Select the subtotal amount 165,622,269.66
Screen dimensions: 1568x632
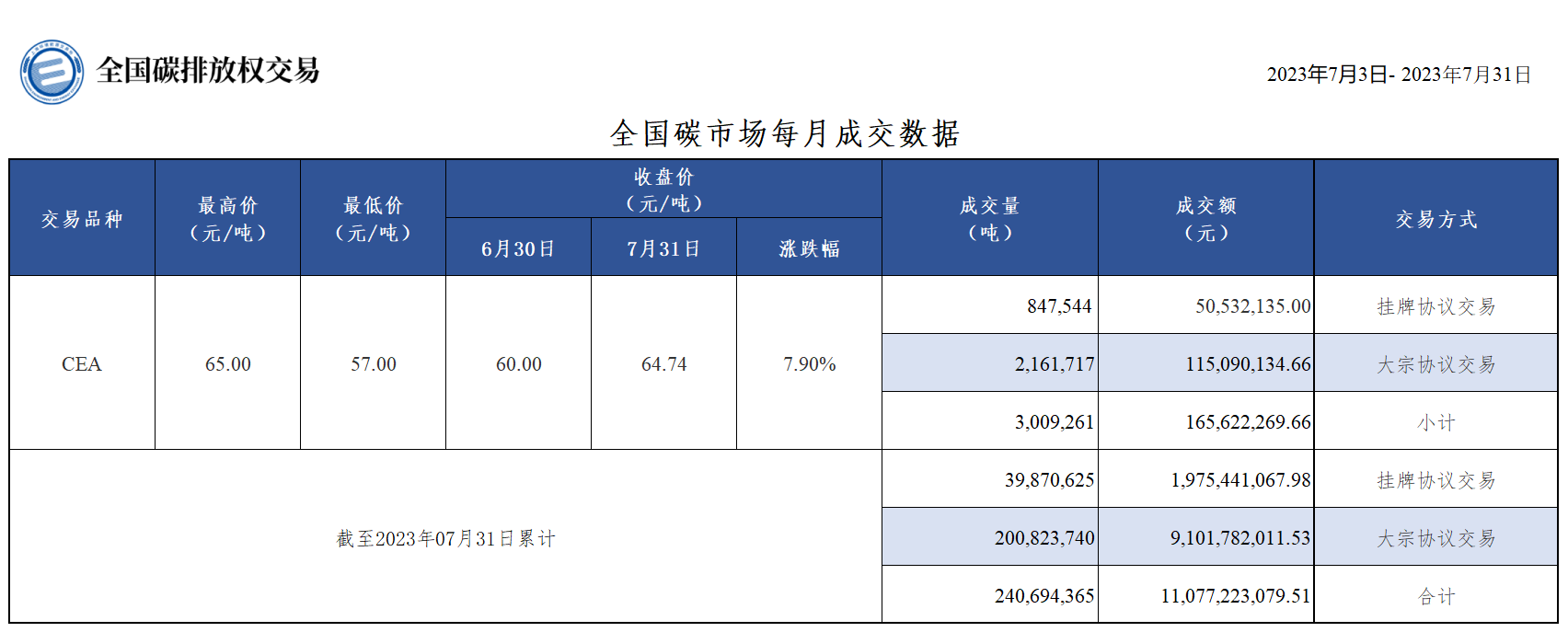[1249, 422]
